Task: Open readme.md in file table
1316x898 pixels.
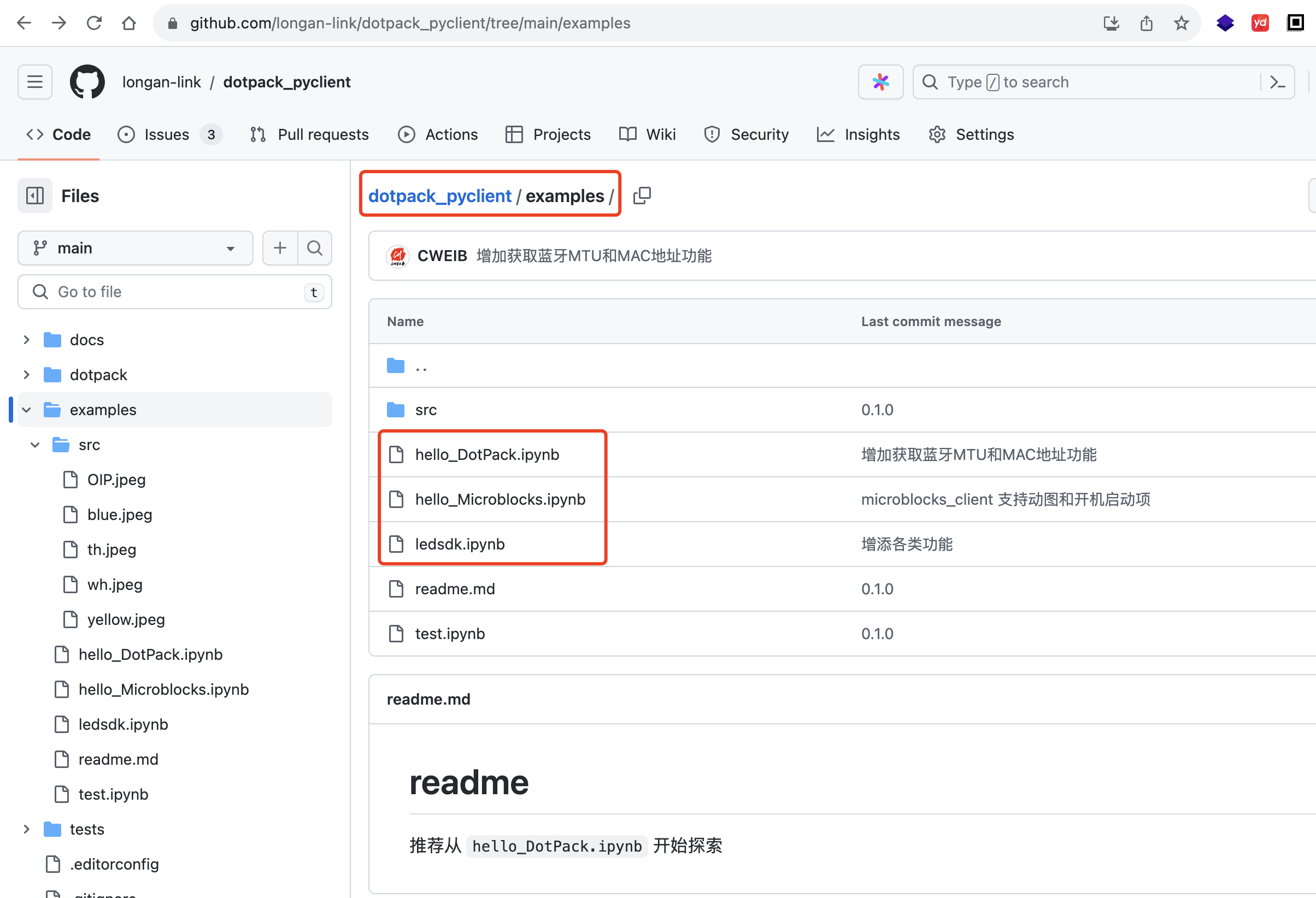Action: pos(455,588)
